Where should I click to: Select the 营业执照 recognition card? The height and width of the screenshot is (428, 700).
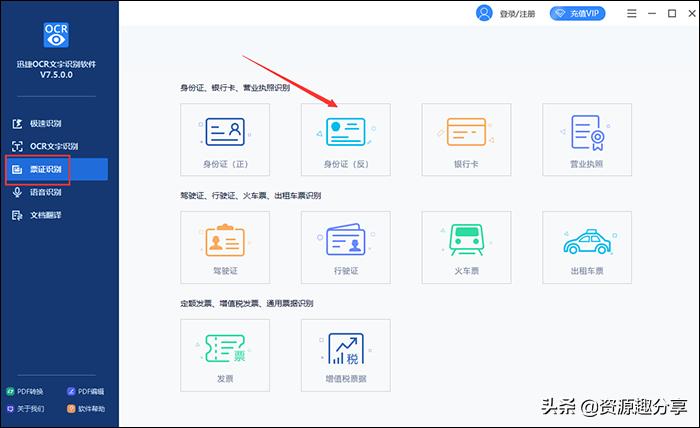point(587,140)
